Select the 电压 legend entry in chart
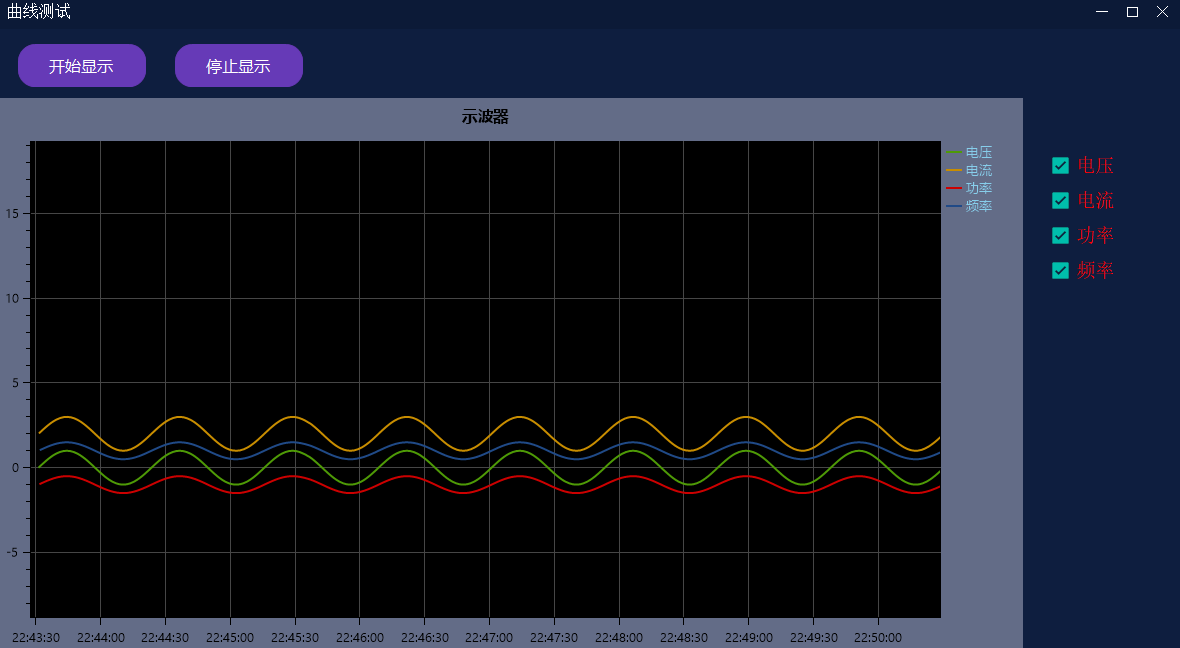The image size is (1180, 648). click(x=969, y=152)
